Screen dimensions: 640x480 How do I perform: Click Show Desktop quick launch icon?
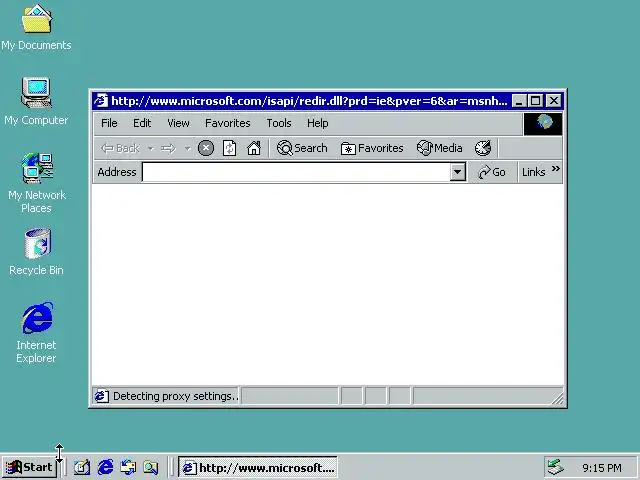(x=82, y=467)
